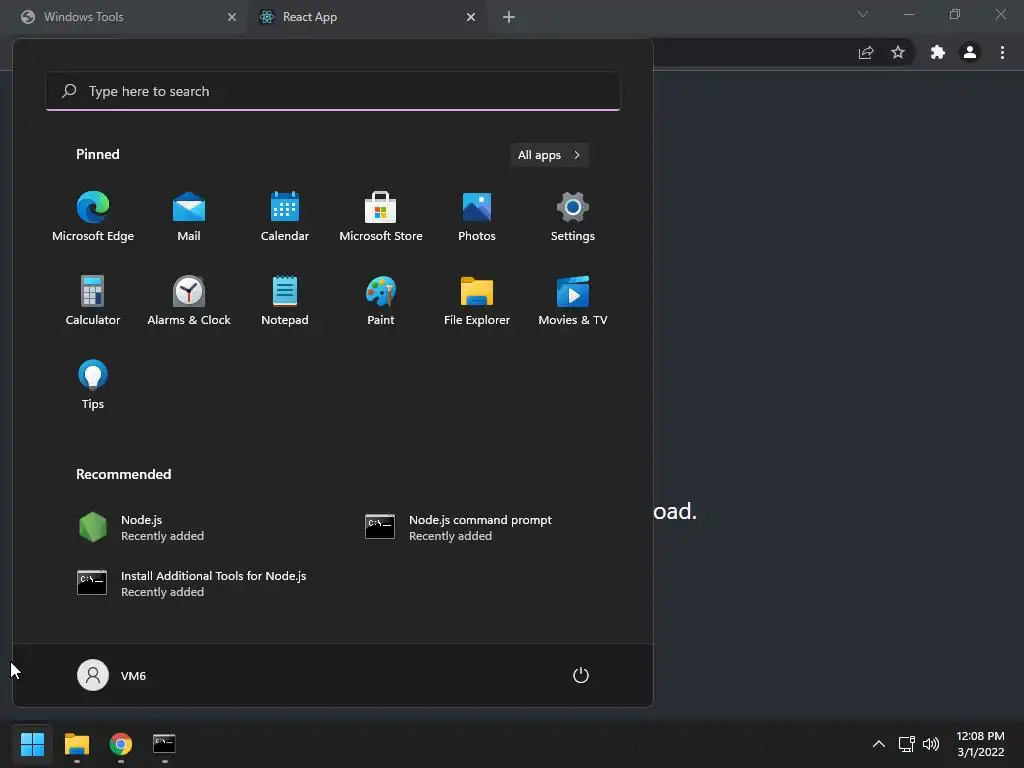Open Microsoft Store
The image size is (1024, 768).
tap(381, 217)
